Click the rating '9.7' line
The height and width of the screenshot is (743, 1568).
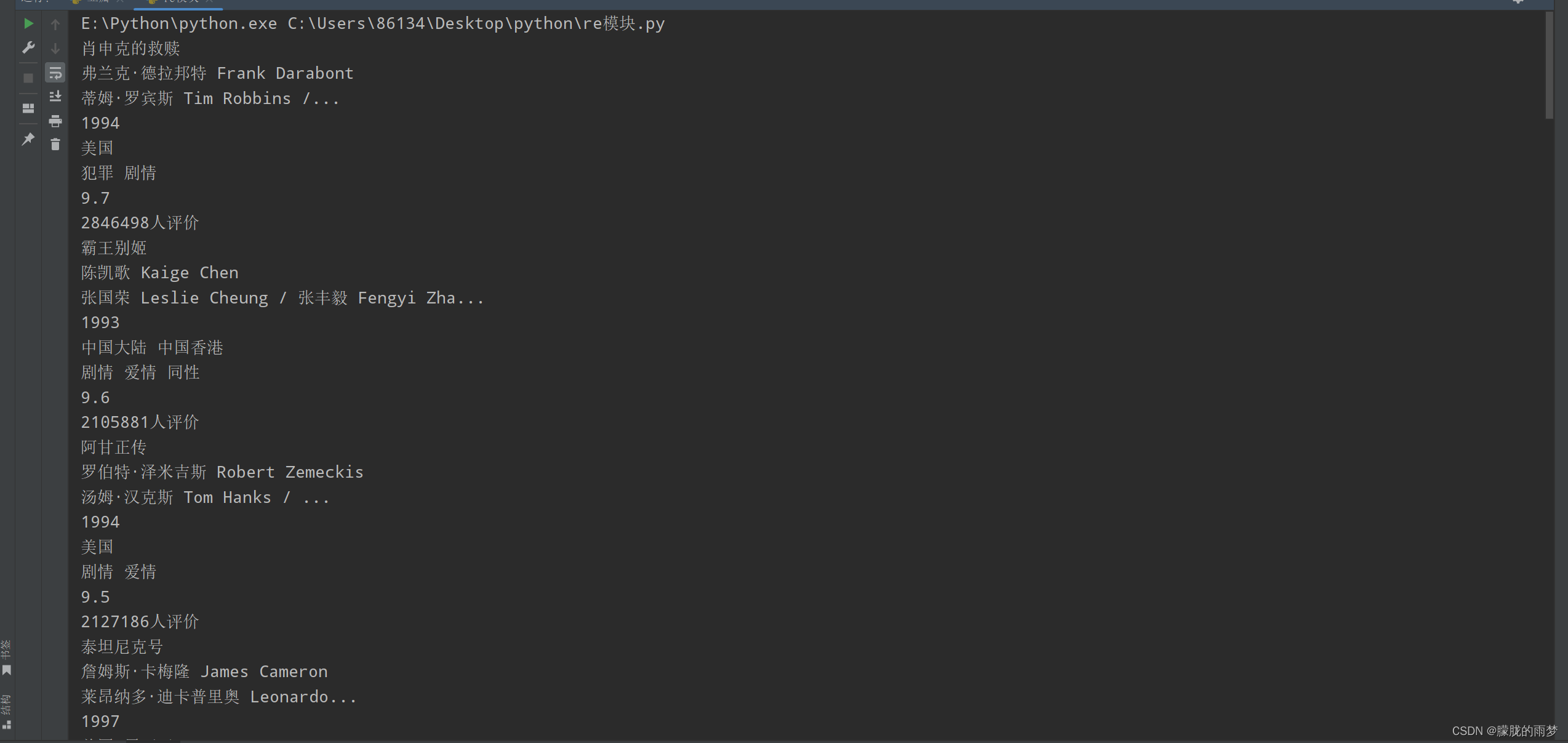(x=95, y=198)
